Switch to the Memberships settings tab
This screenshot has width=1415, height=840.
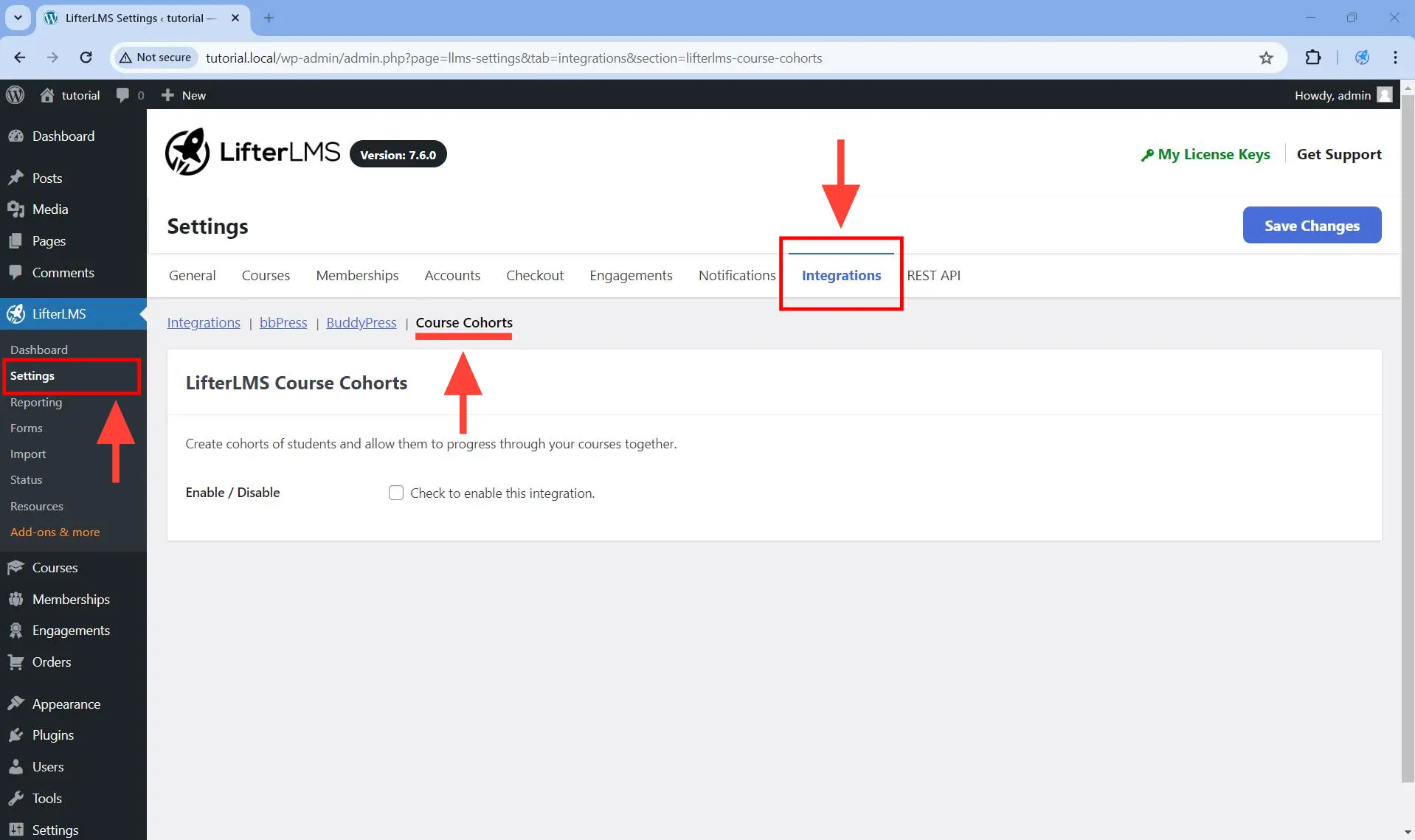point(357,275)
